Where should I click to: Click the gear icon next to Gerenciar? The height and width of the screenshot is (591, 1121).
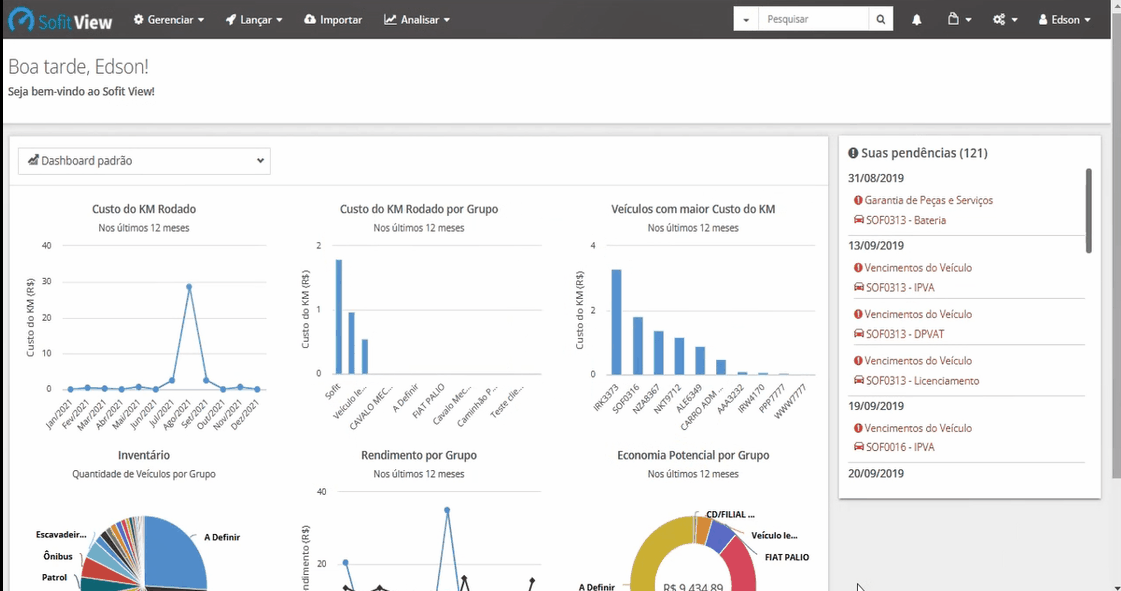(x=139, y=19)
